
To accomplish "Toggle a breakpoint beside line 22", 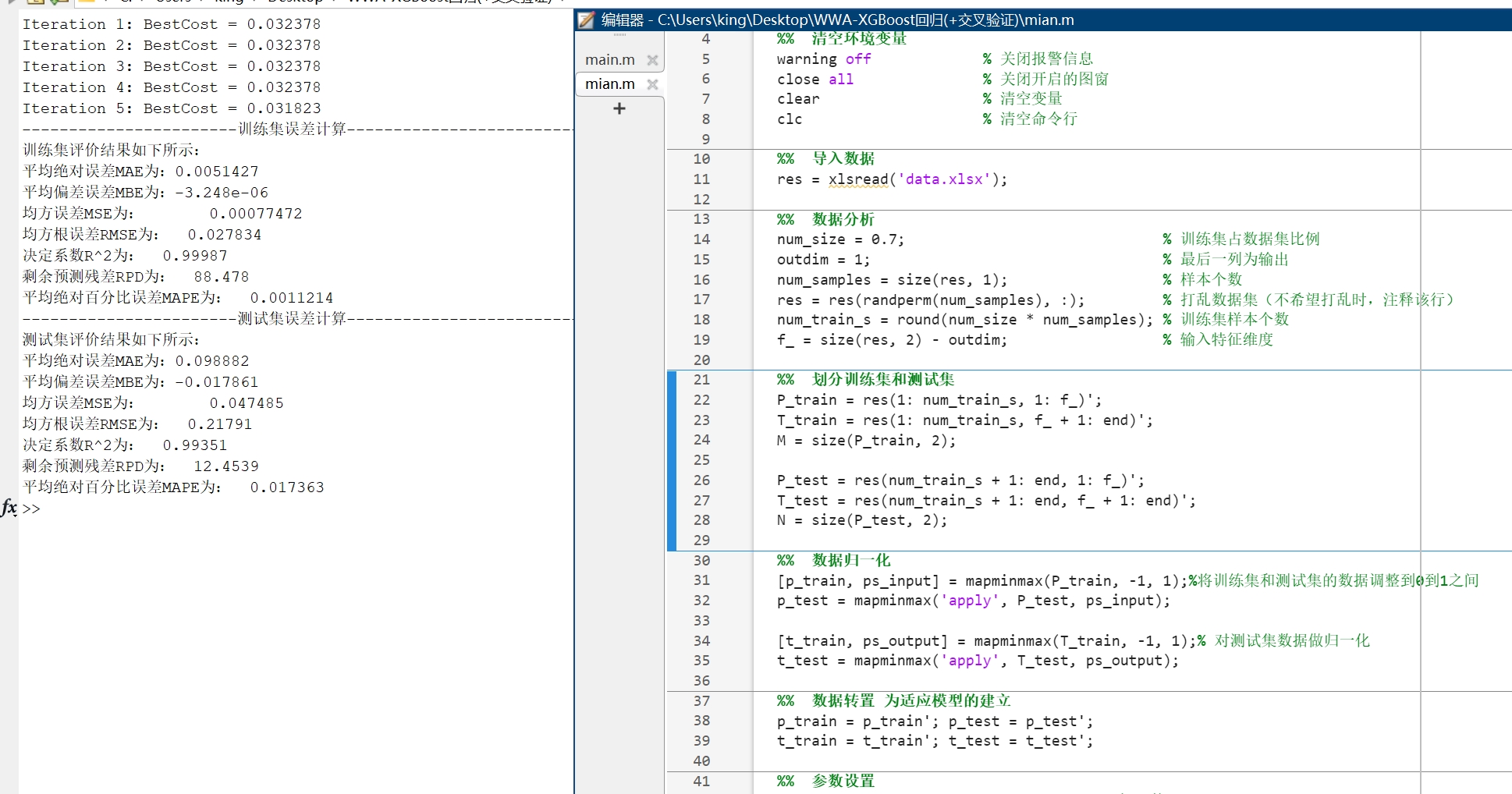I will pos(741,400).
